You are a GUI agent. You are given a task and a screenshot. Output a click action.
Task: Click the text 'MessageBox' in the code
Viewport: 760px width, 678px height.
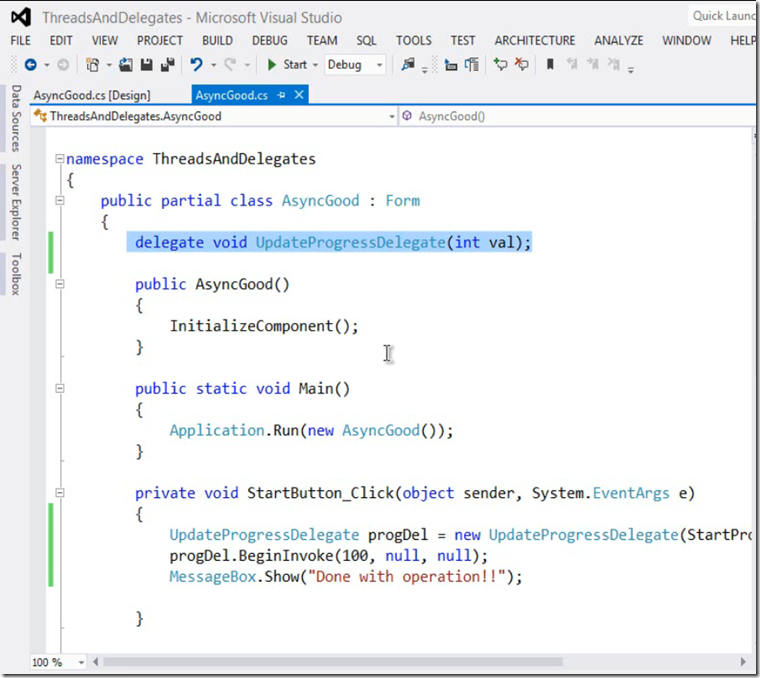tap(212, 576)
